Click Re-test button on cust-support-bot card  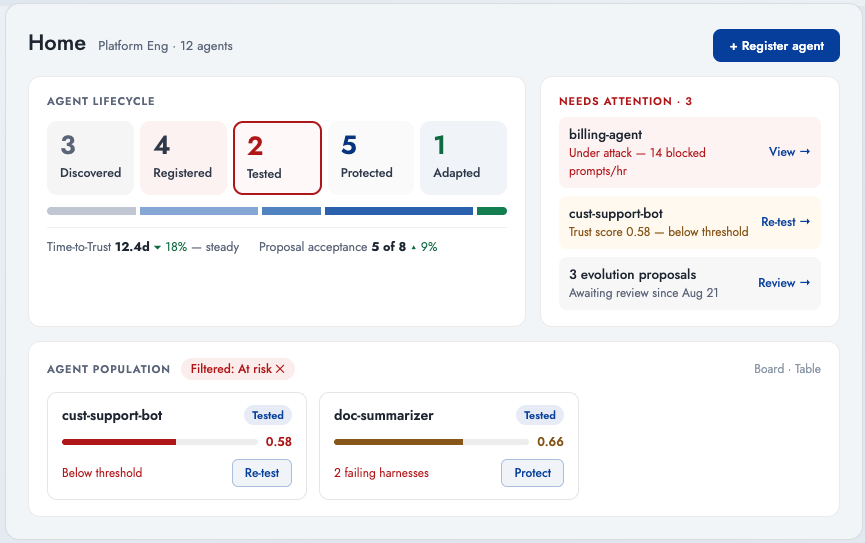coord(262,473)
